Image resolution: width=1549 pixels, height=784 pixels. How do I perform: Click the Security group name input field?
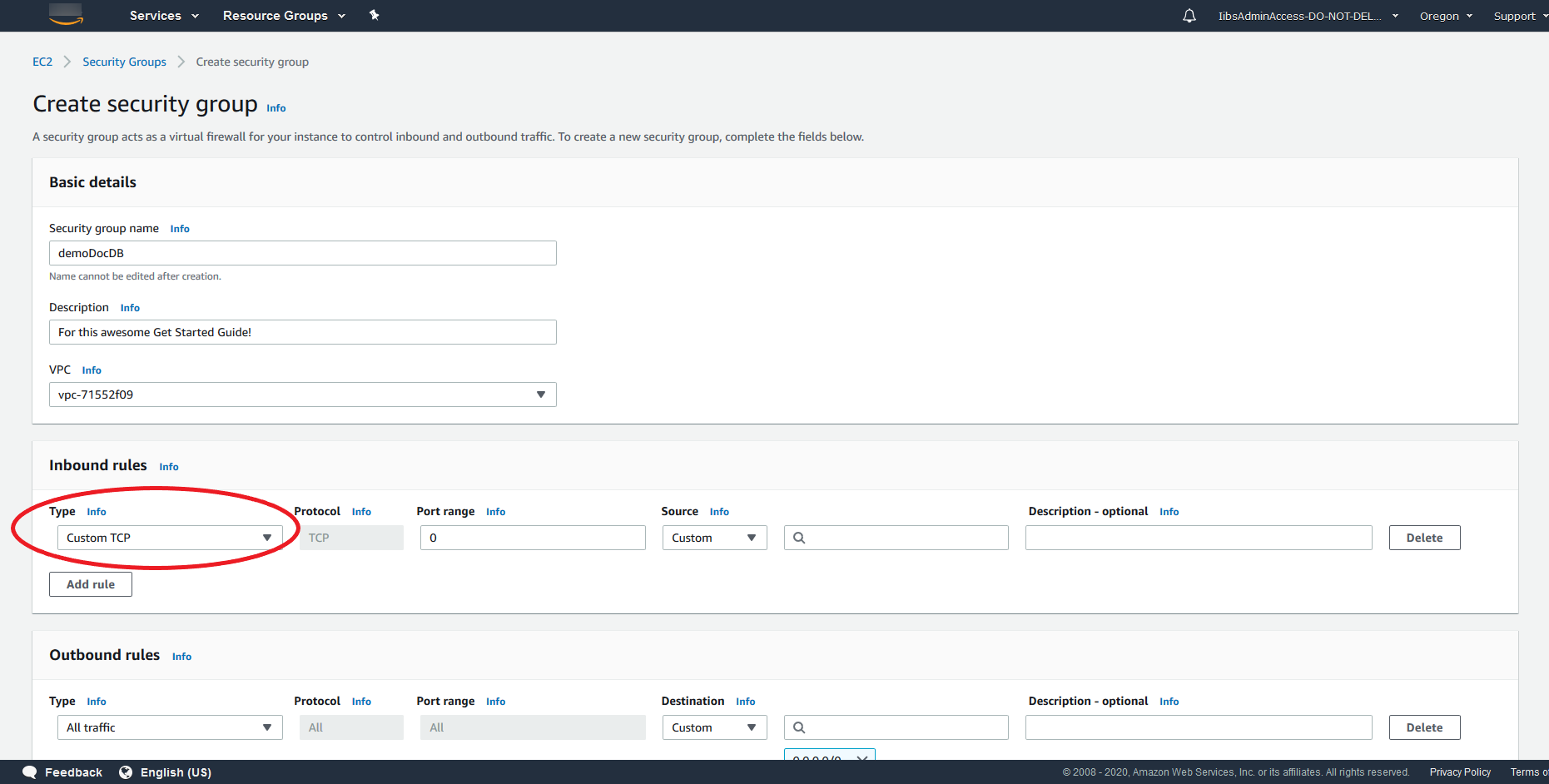(x=302, y=253)
